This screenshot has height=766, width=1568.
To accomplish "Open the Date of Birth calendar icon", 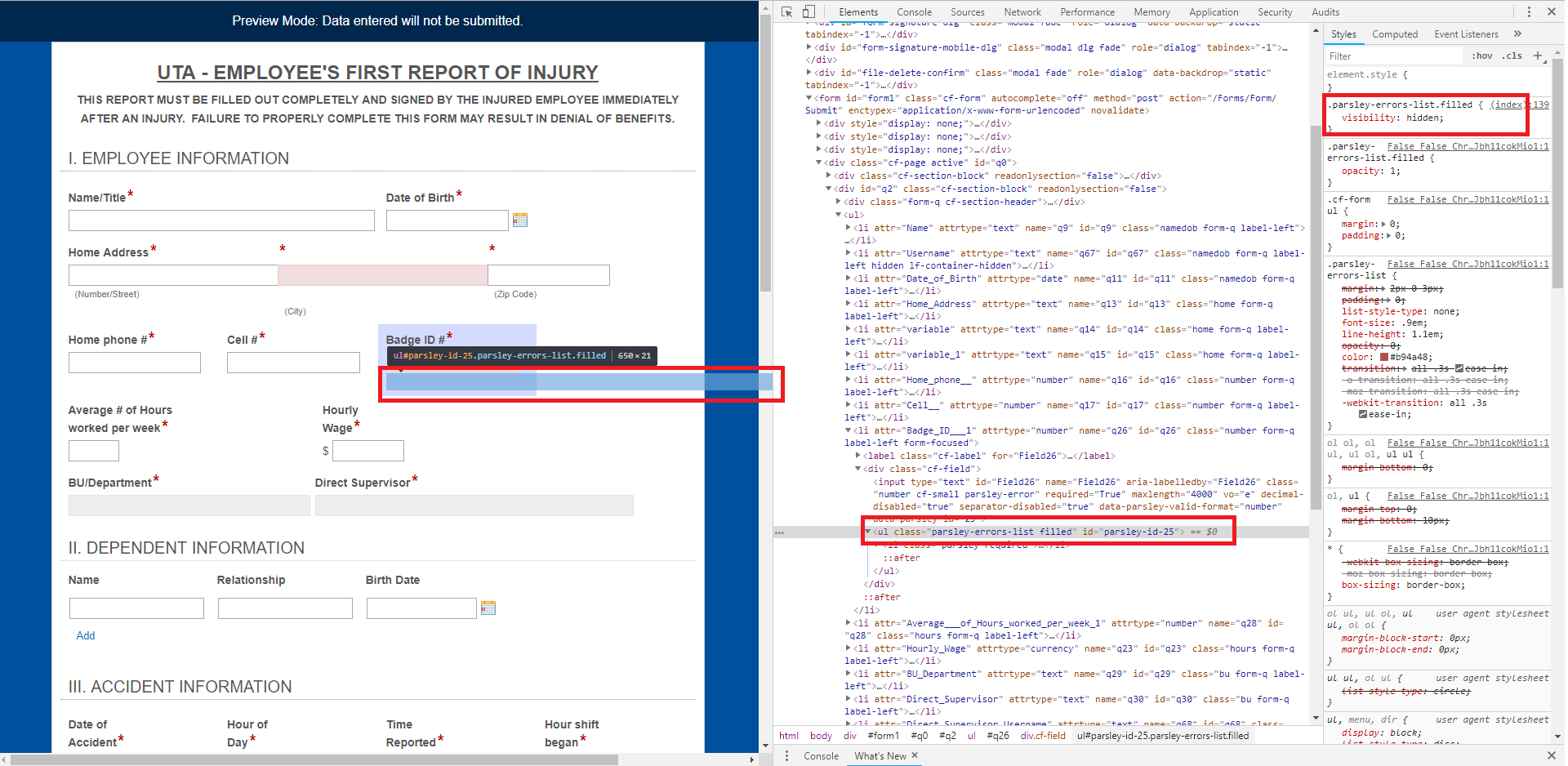I will click(x=519, y=220).
